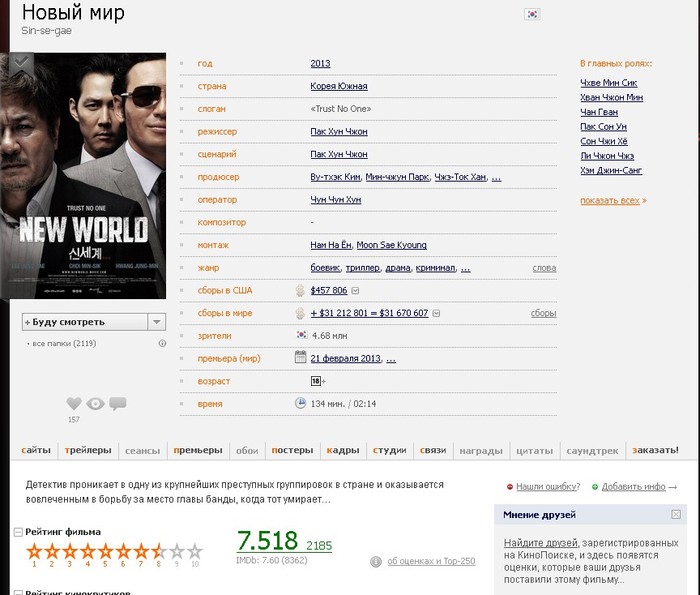The width and height of the screenshot is (700, 595).
Task: Click the New World movie poster
Action: (x=83, y=176)
